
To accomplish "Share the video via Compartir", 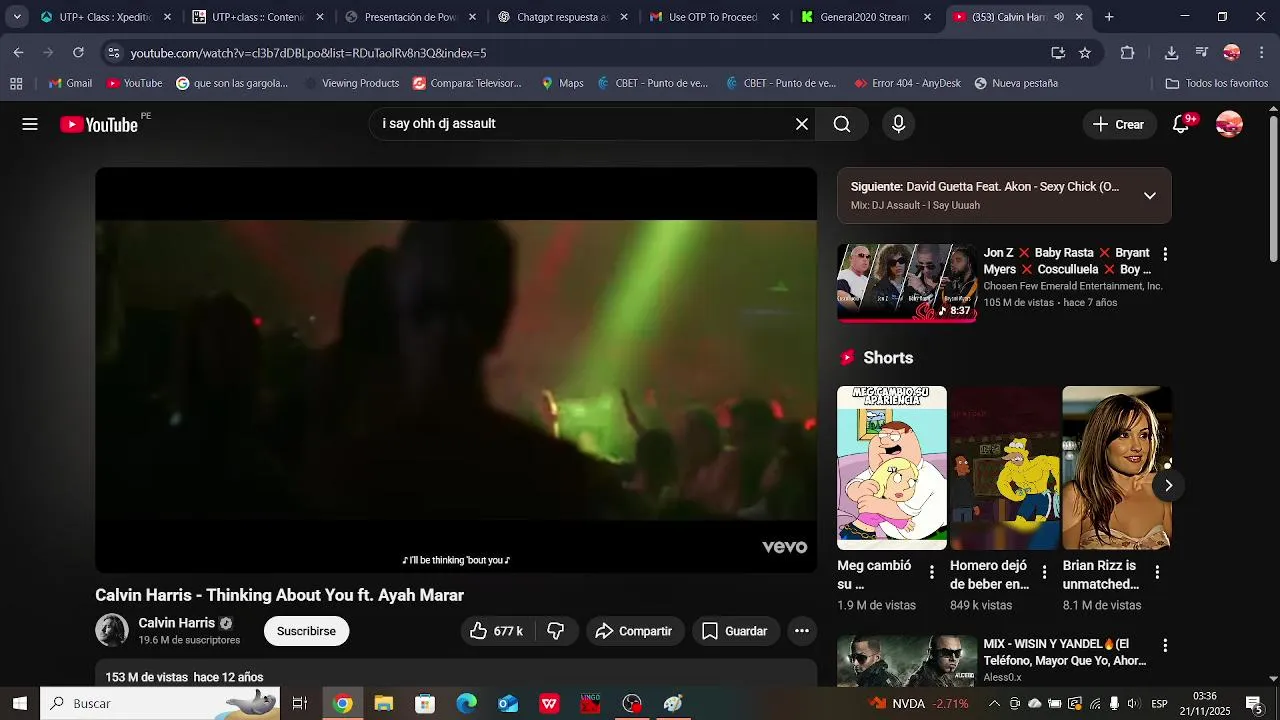I will [x=635, y=631].
